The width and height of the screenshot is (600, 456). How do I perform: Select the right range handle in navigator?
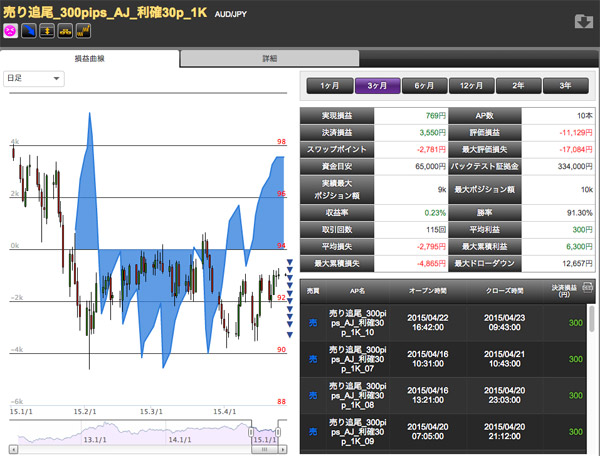click(x=278, y=432)
